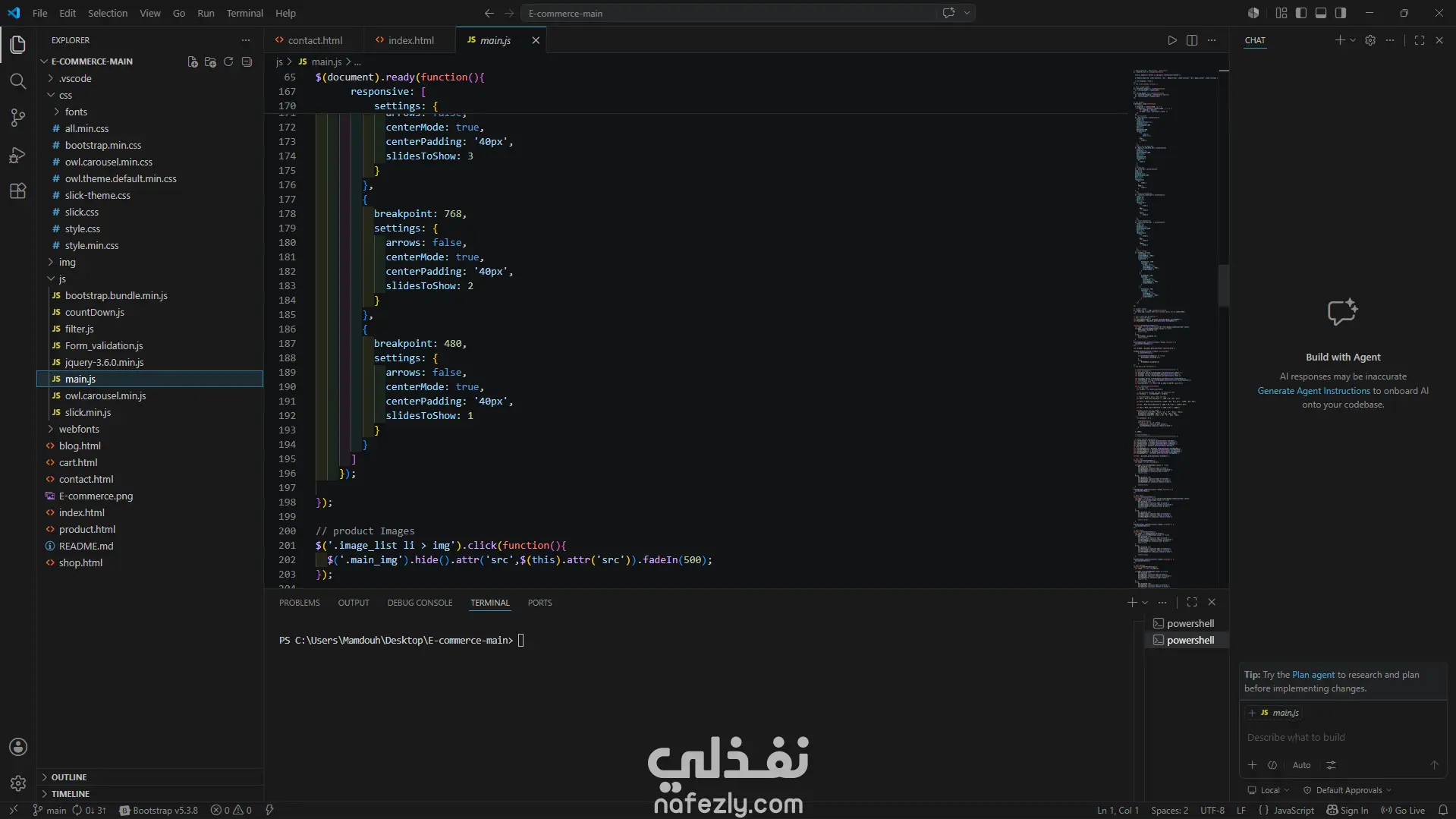Switch to the PROBLEMS panel tab

pos(299,603)
